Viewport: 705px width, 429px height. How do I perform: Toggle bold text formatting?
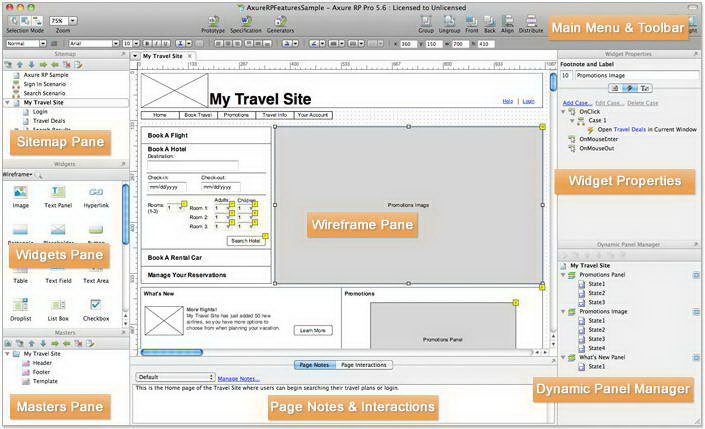(x=147, y=44)
